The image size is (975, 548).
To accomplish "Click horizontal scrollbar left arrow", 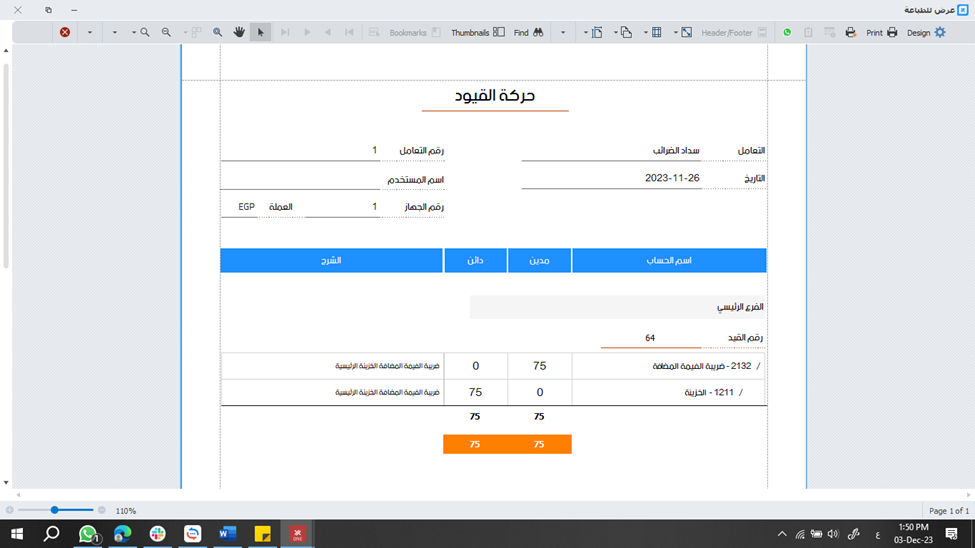I will (x=18, y=495).
